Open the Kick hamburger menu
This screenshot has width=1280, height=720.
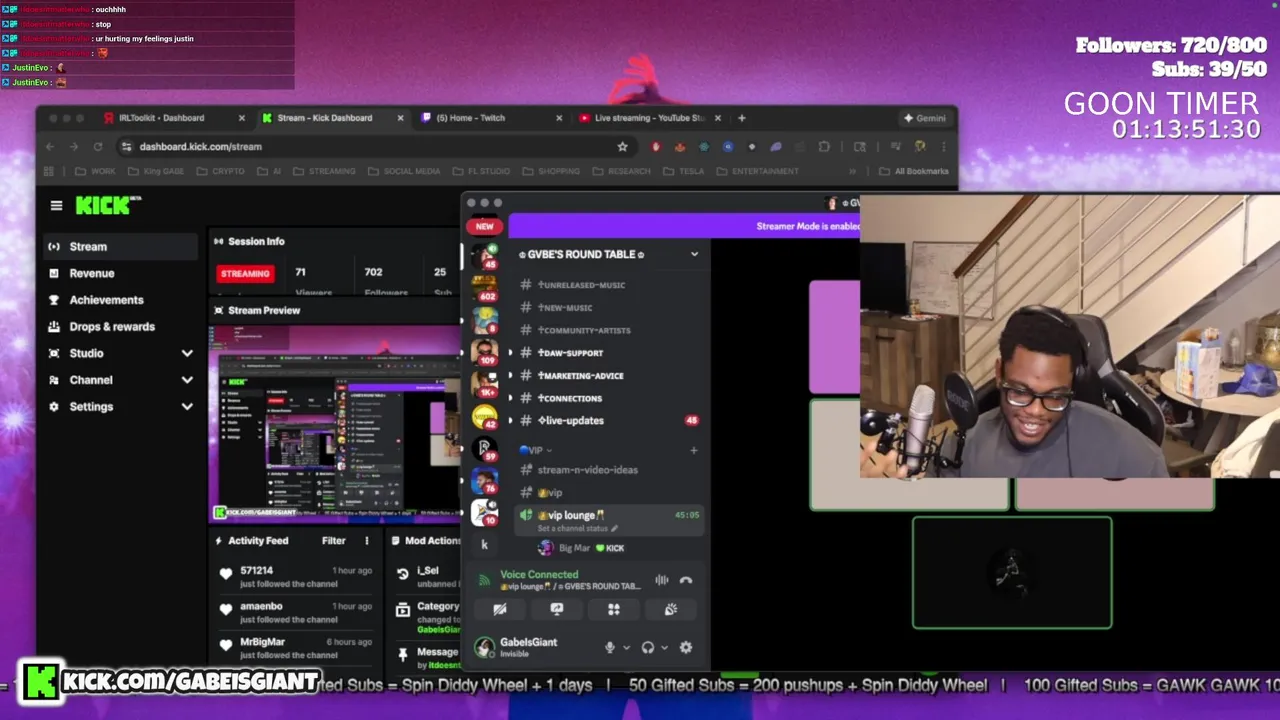pos(56,206)
